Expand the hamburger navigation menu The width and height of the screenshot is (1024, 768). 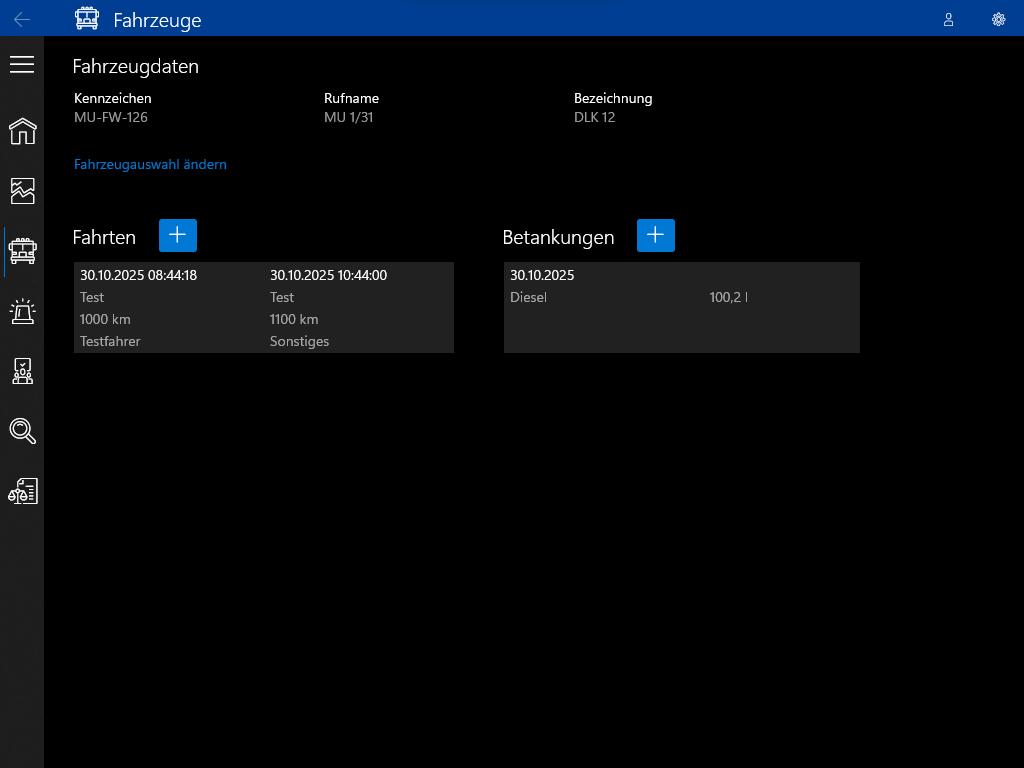tap(22, 64)
